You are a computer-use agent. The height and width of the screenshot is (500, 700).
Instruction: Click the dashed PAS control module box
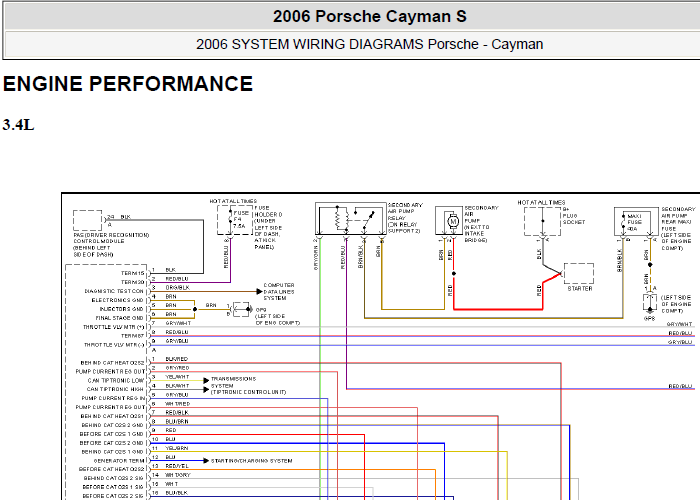(88, 221)
